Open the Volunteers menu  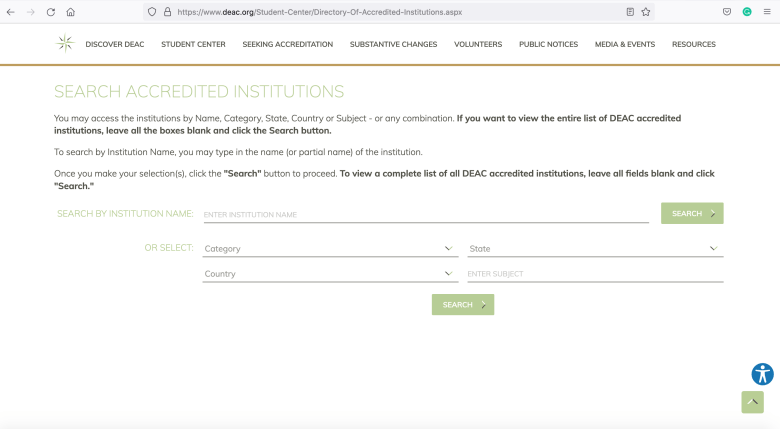click(478, 44)
